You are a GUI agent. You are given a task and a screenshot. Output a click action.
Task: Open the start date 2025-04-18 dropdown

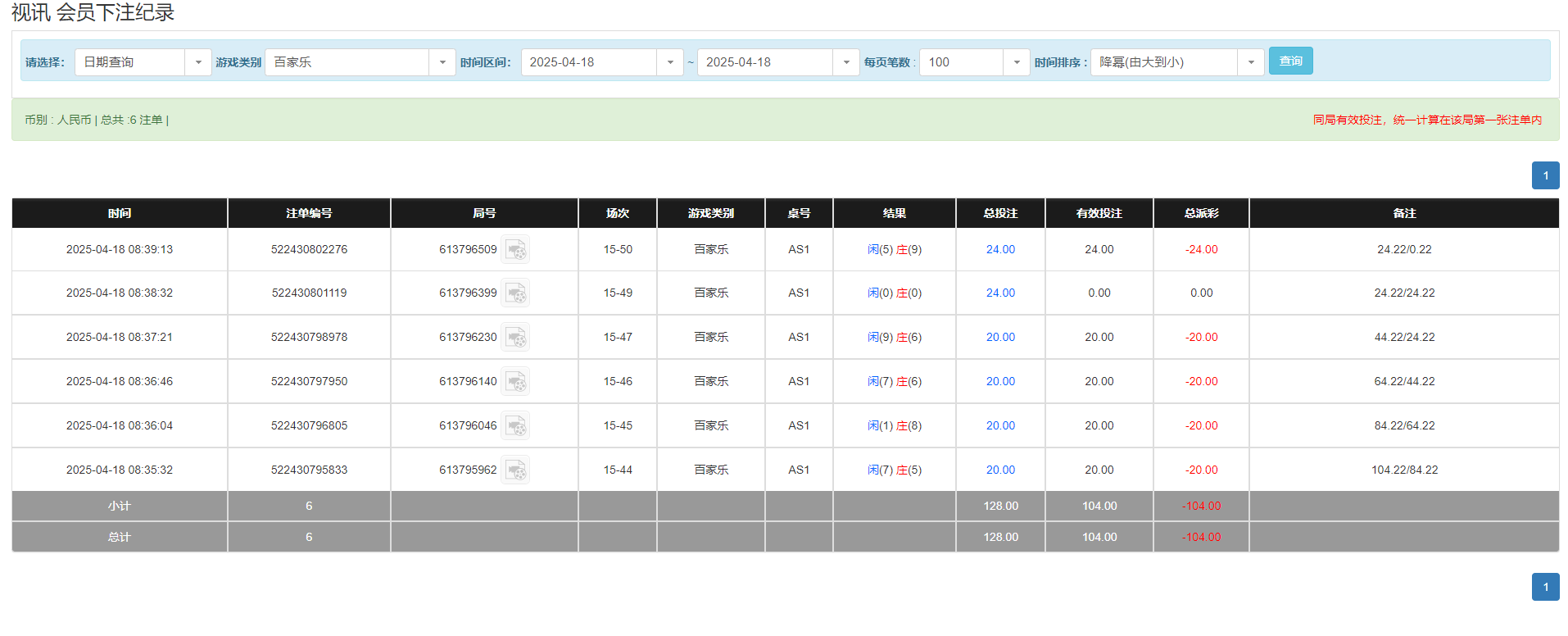[x=669, y=62]
